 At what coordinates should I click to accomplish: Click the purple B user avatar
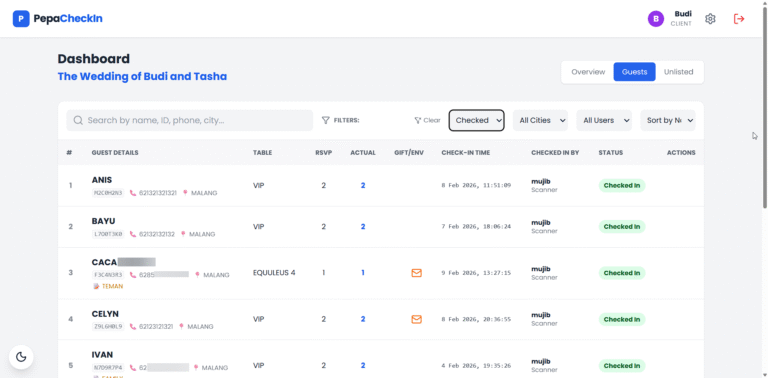(x=656, y=19)
